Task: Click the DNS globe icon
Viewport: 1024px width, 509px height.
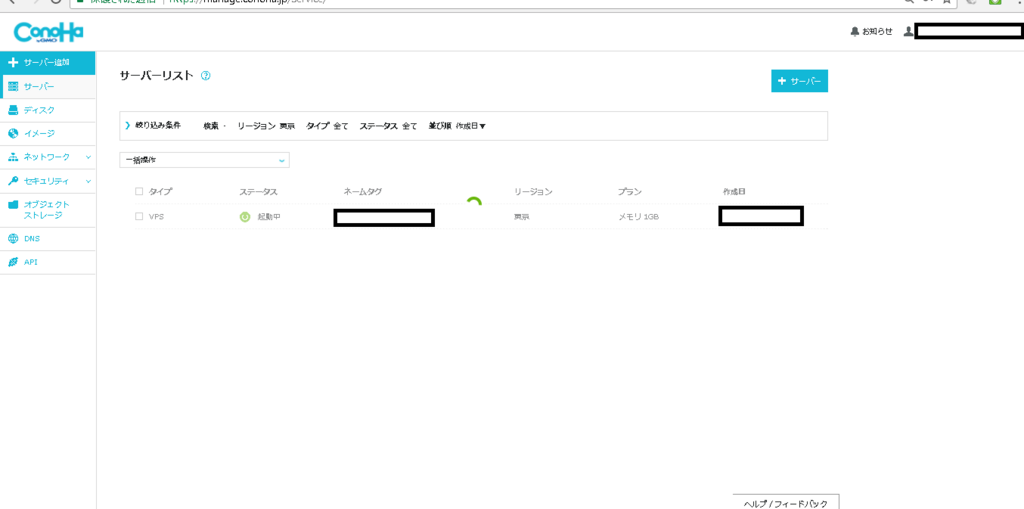Action: [x=12, y=238]
